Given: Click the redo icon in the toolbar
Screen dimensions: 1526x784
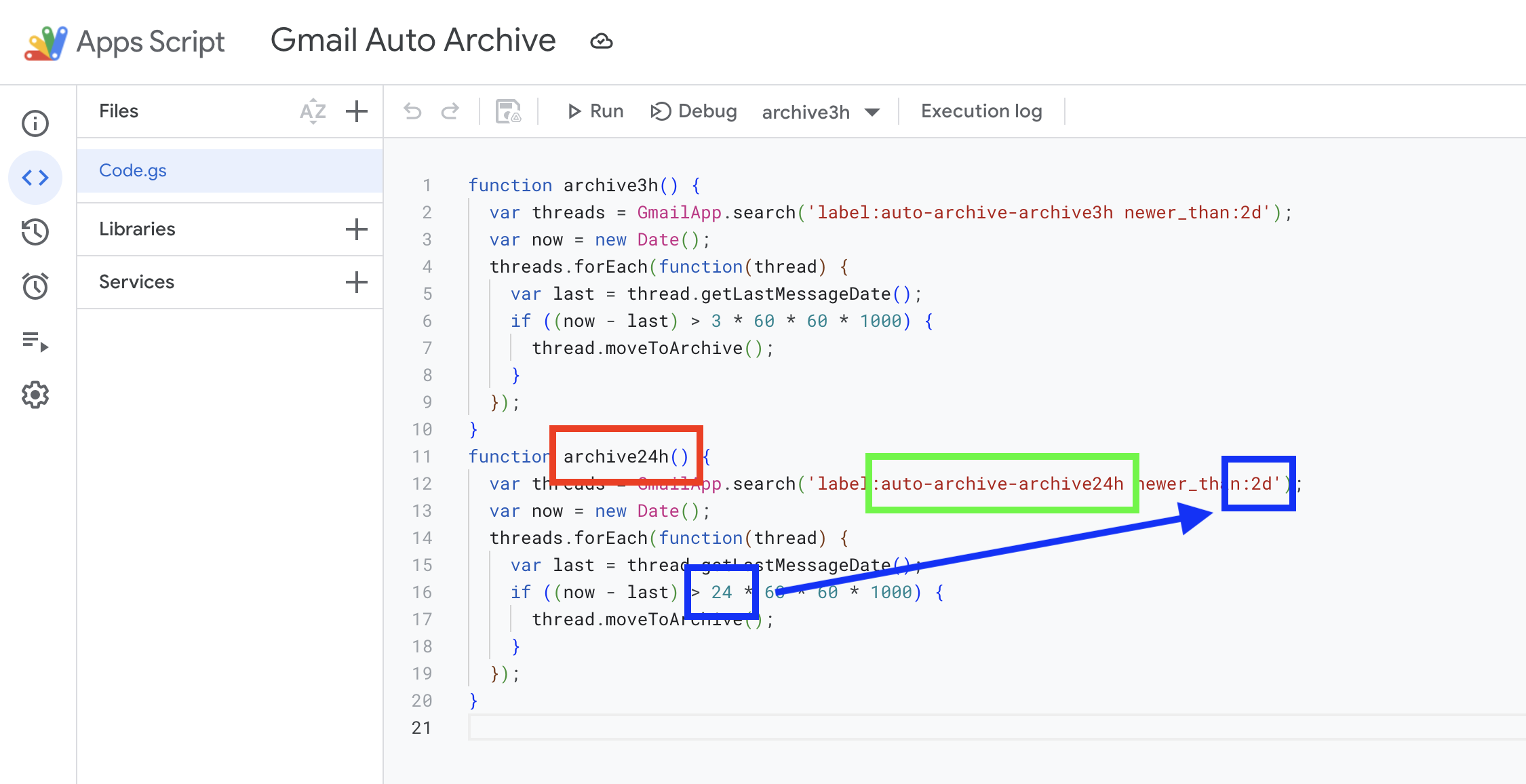Looking at the screenshot, I should point(450,111).
